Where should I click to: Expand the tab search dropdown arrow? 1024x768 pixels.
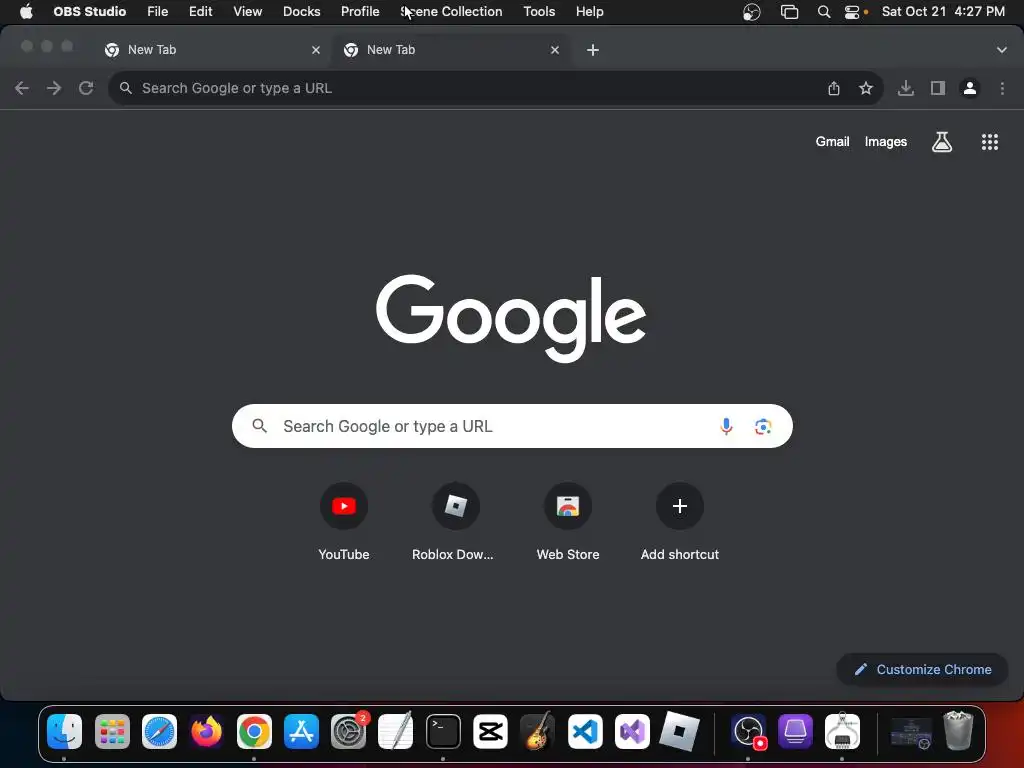click(x=1001, y=50)
